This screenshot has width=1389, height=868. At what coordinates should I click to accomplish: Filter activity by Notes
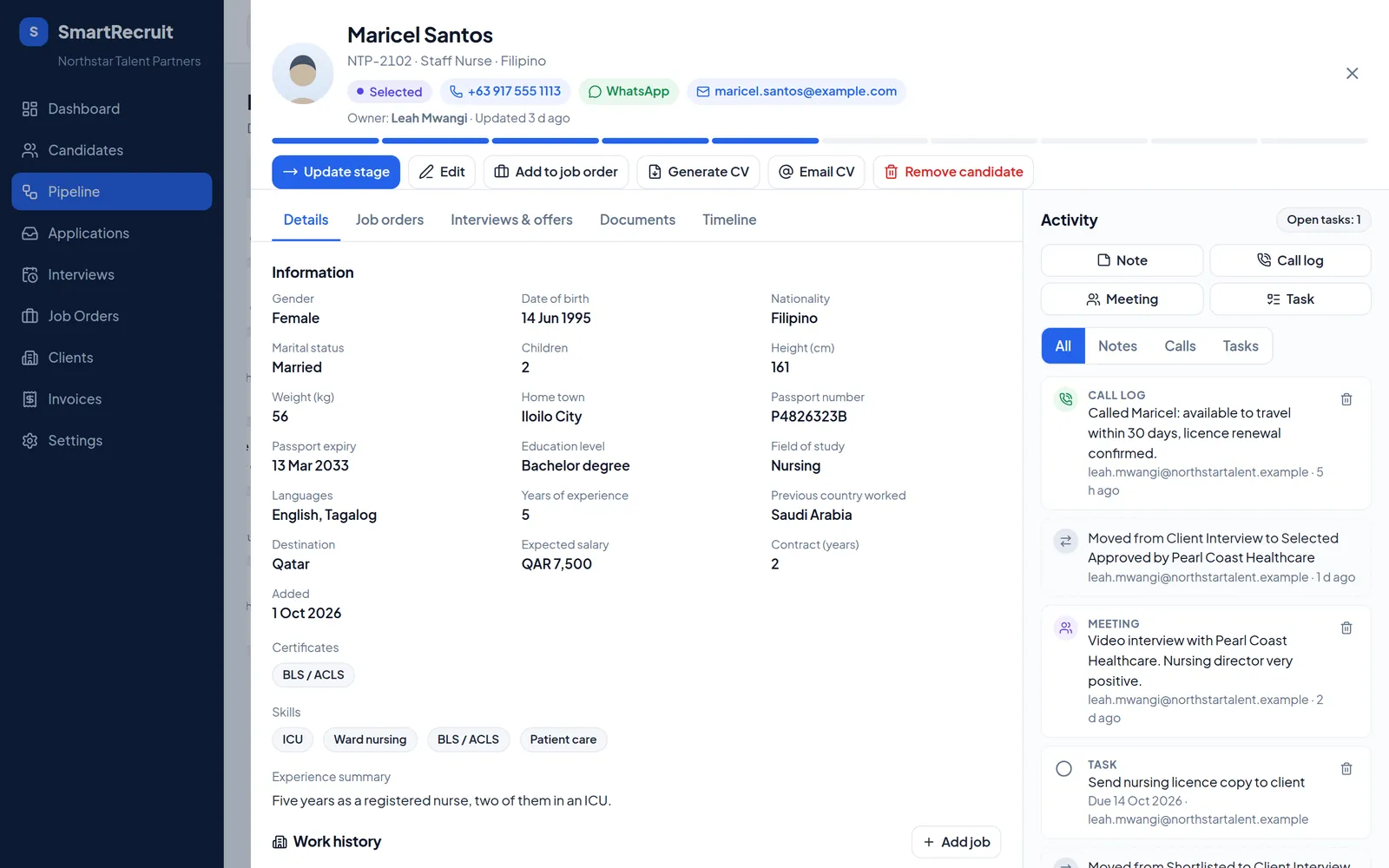point(1117,346)
